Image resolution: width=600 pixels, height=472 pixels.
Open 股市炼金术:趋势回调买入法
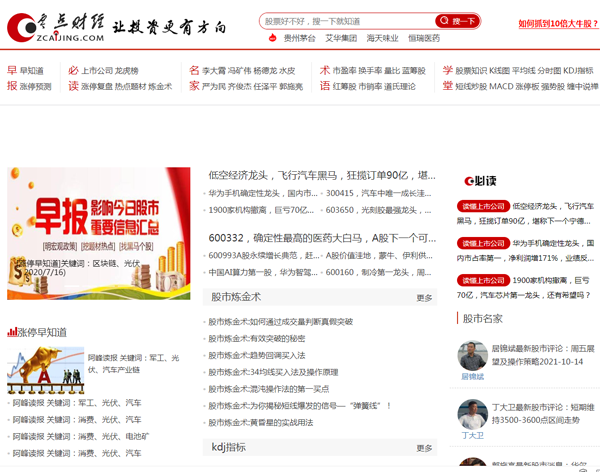[257, 356]
